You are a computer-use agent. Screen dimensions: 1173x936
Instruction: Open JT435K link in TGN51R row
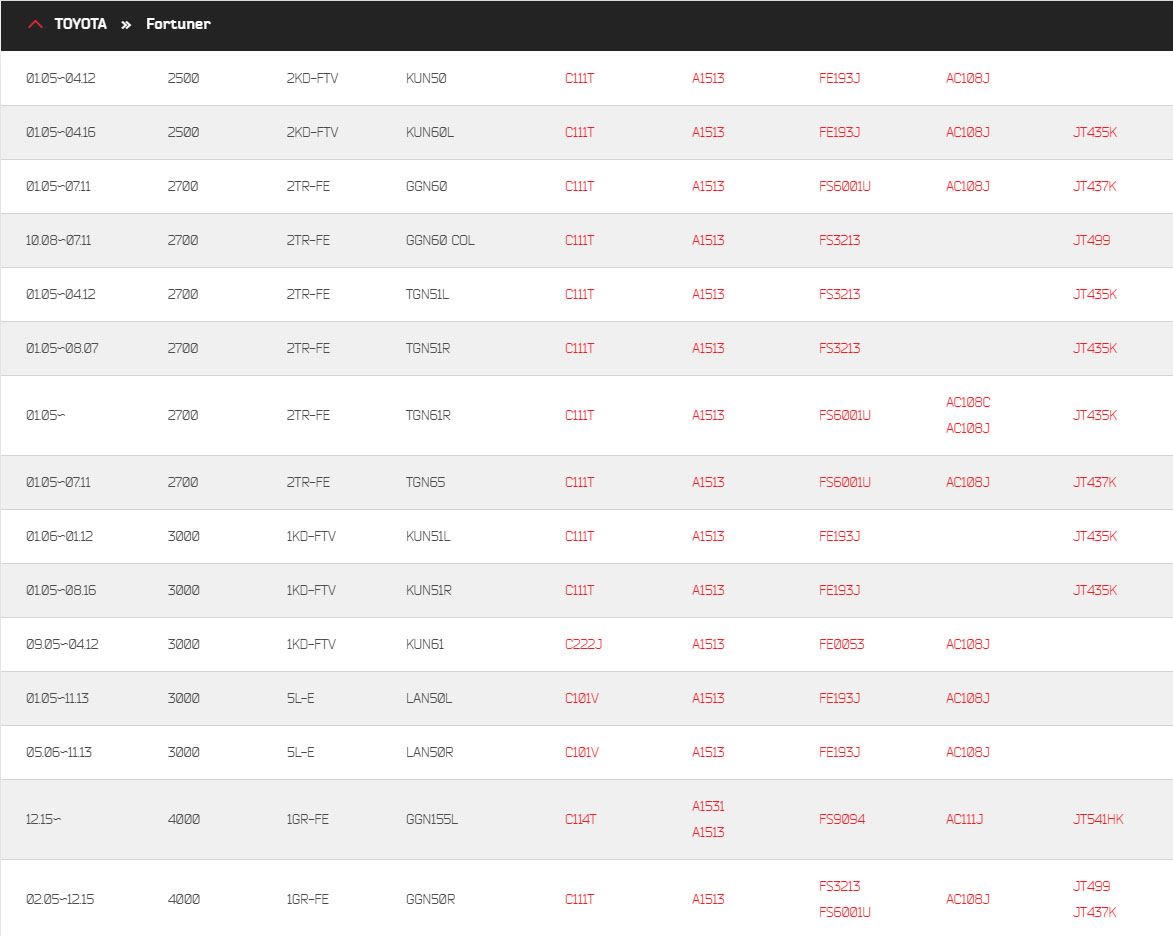pyautogui.click(x=1094, y=348)
